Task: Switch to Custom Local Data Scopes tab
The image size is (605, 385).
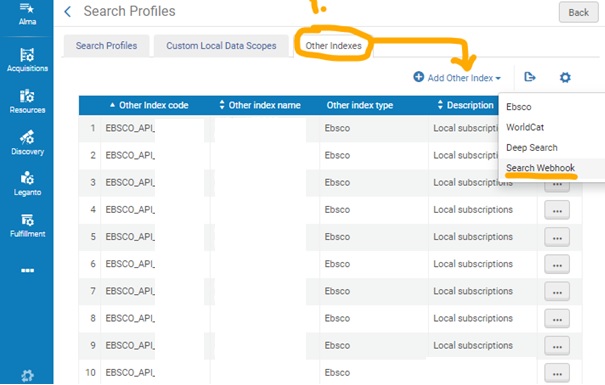Action: tap(221, 46)
